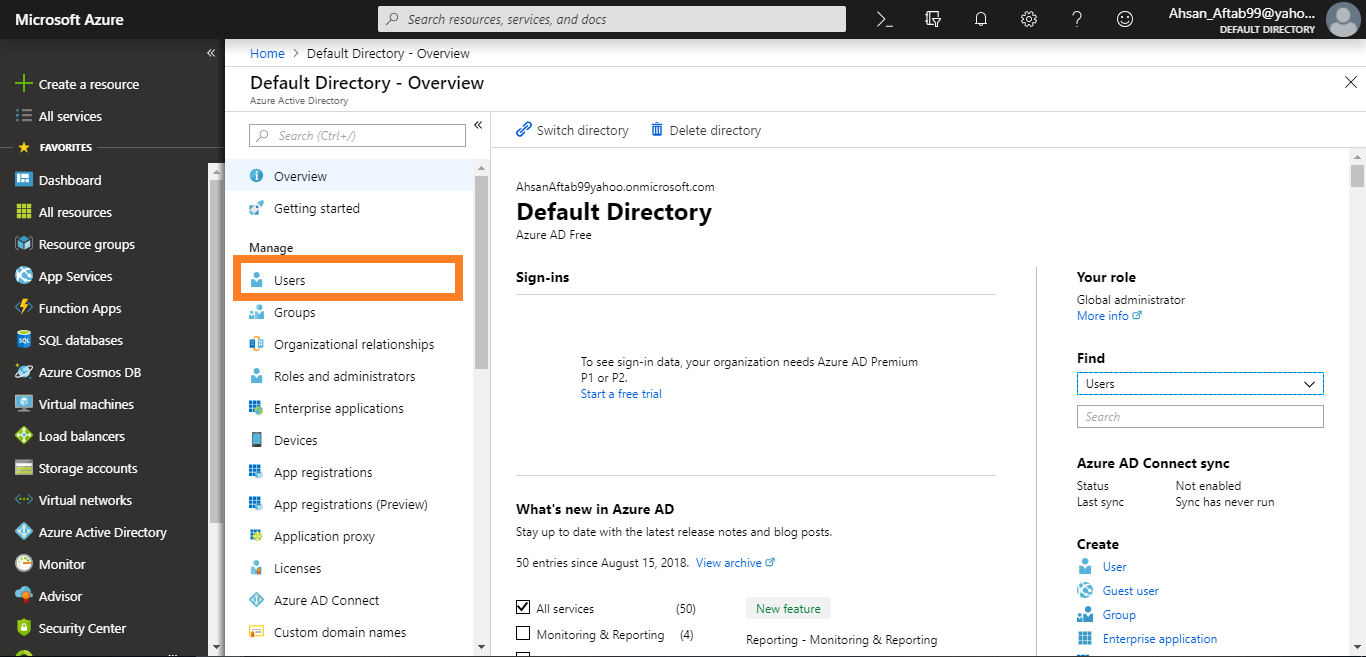Collapse the directory blade menu with the chevron

tap(478, 124)
